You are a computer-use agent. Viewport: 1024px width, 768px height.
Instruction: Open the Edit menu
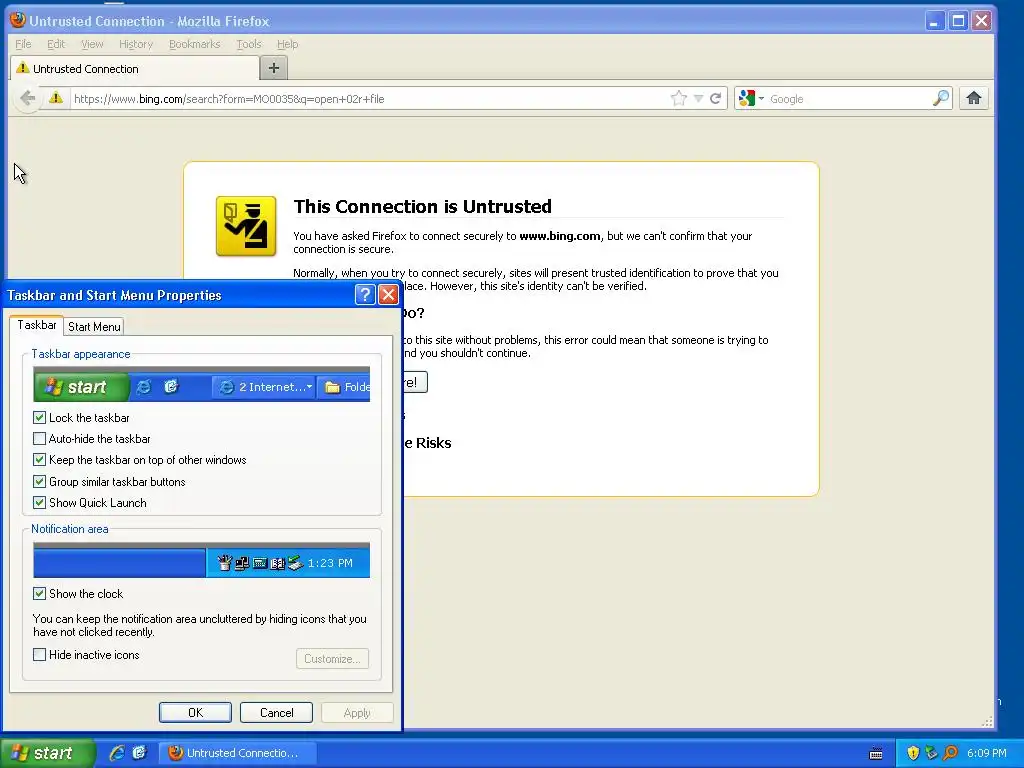(56, 44)
